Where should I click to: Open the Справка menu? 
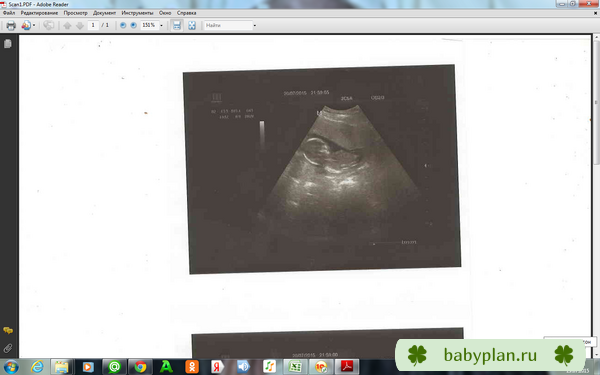[x=186, y=13]
